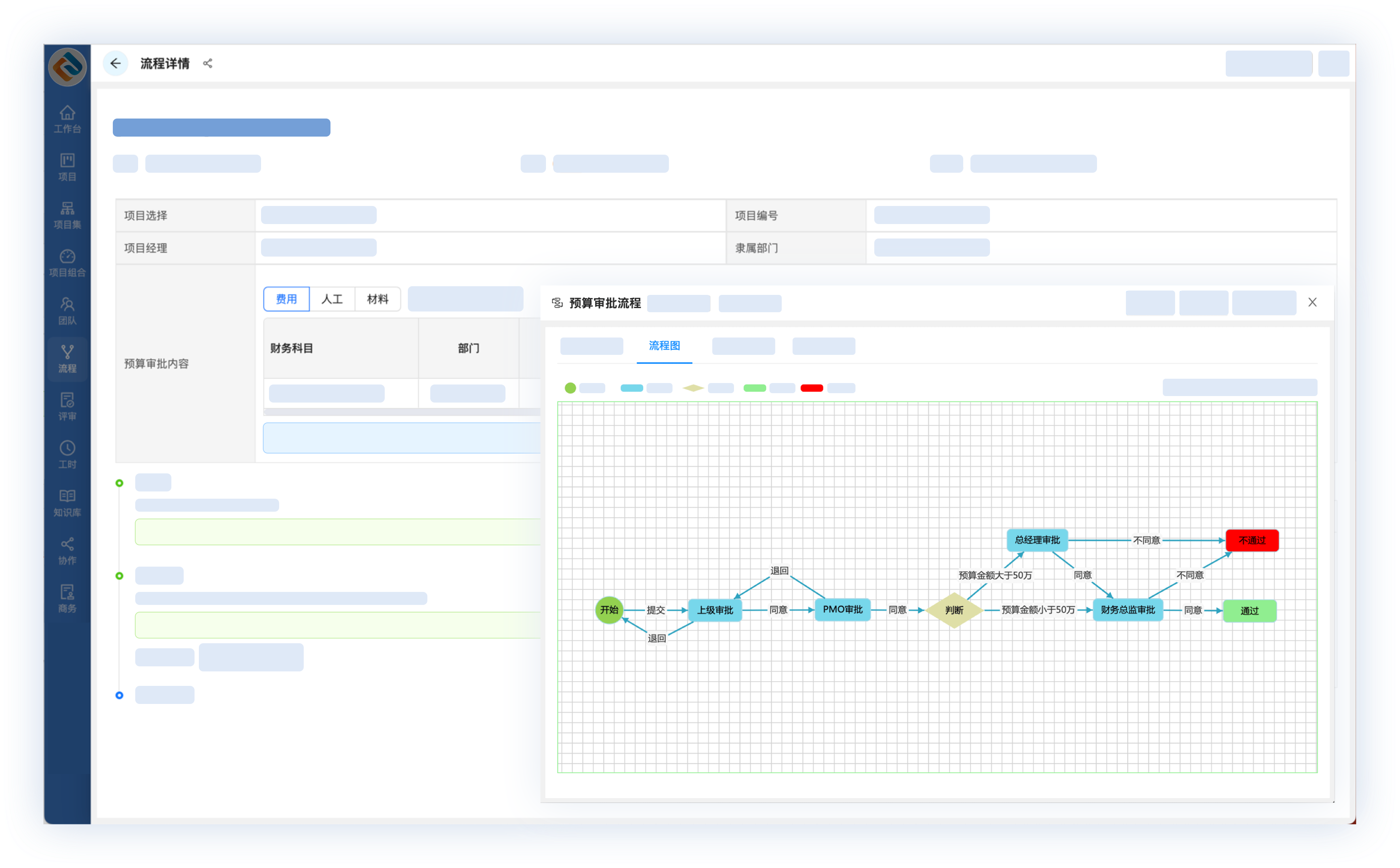Click the 总经理审批 flow node
This screenshot has height=868, width=1400.
pyautogui.click(x=1037, y=540)
